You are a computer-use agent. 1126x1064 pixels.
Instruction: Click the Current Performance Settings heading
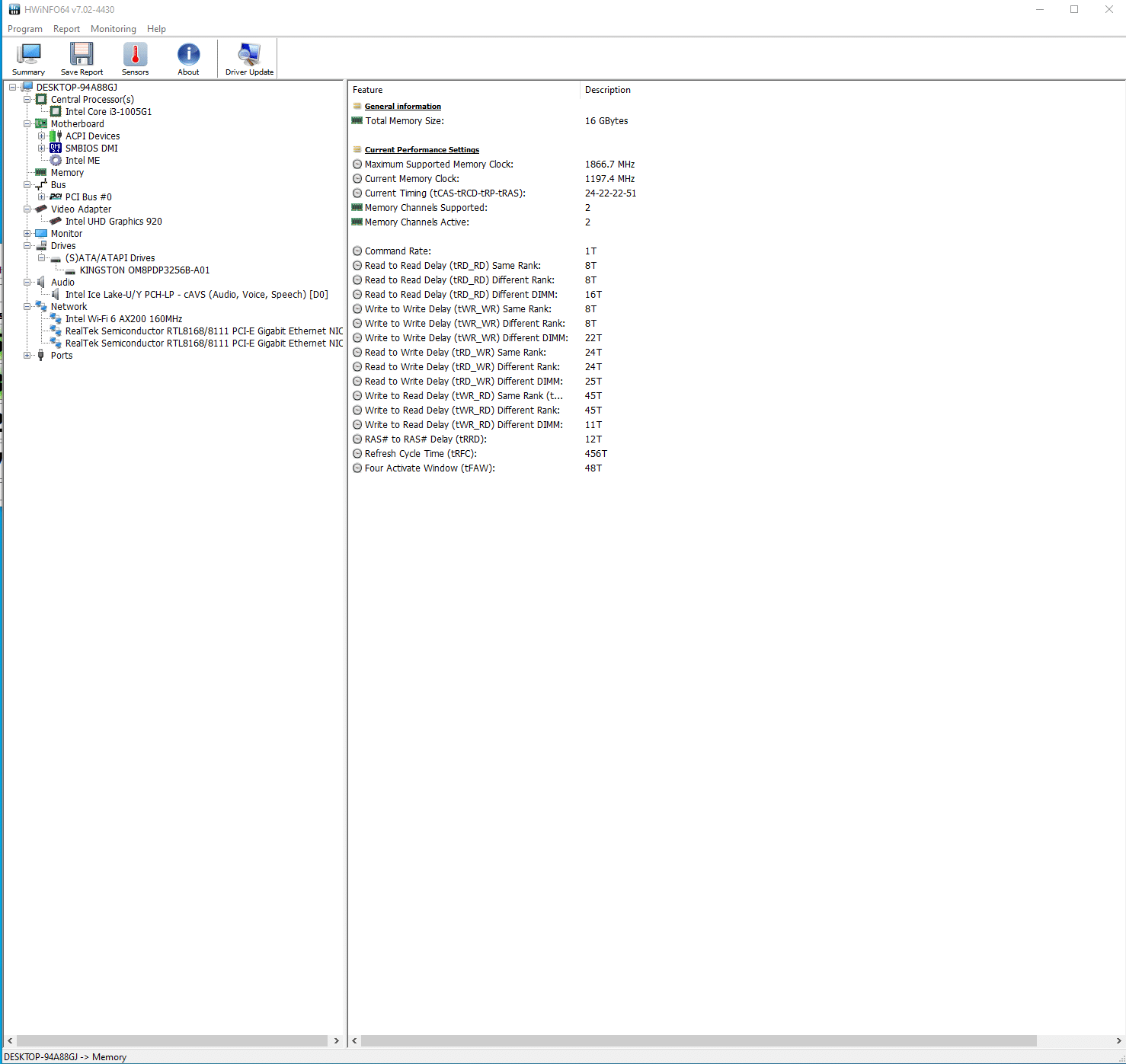tap(421, 149)
